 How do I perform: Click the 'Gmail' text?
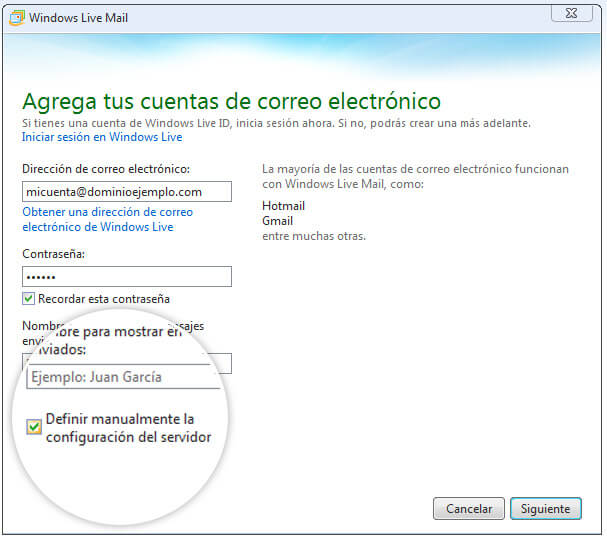278,221
